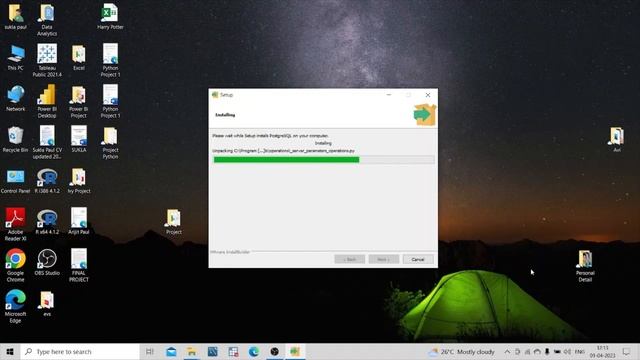Open the Data Analytics folder

tap(47, 20)
